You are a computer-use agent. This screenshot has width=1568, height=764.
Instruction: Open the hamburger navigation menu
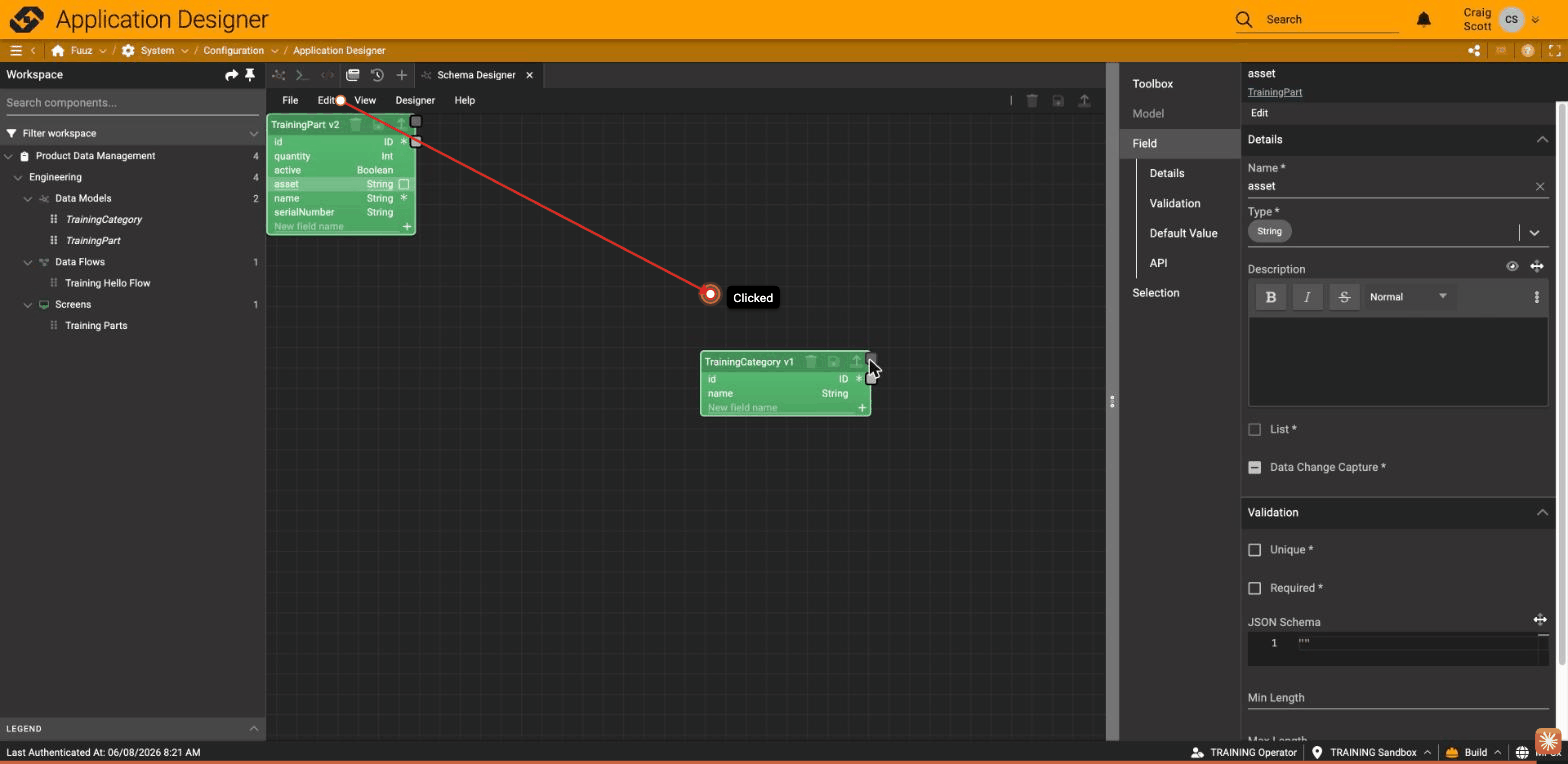pyautogui.click(x=15, y=50)
